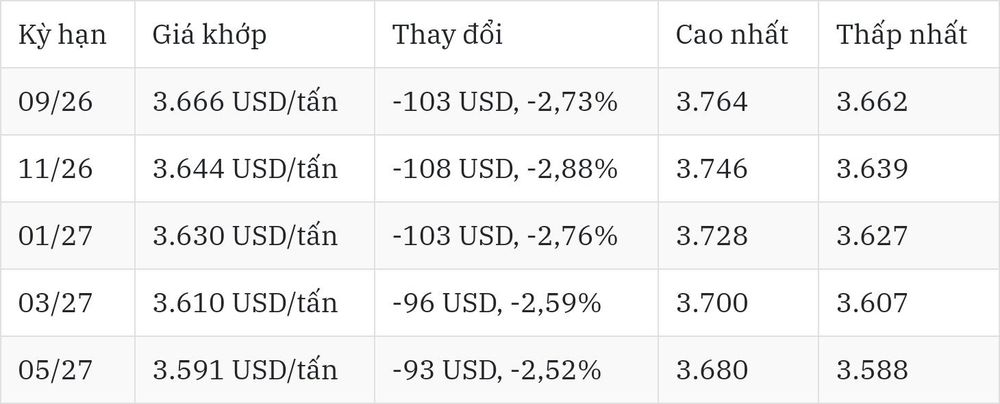
Task: Click the 3.630 USD/tấn price cell
Action: [x=245, y=236]
